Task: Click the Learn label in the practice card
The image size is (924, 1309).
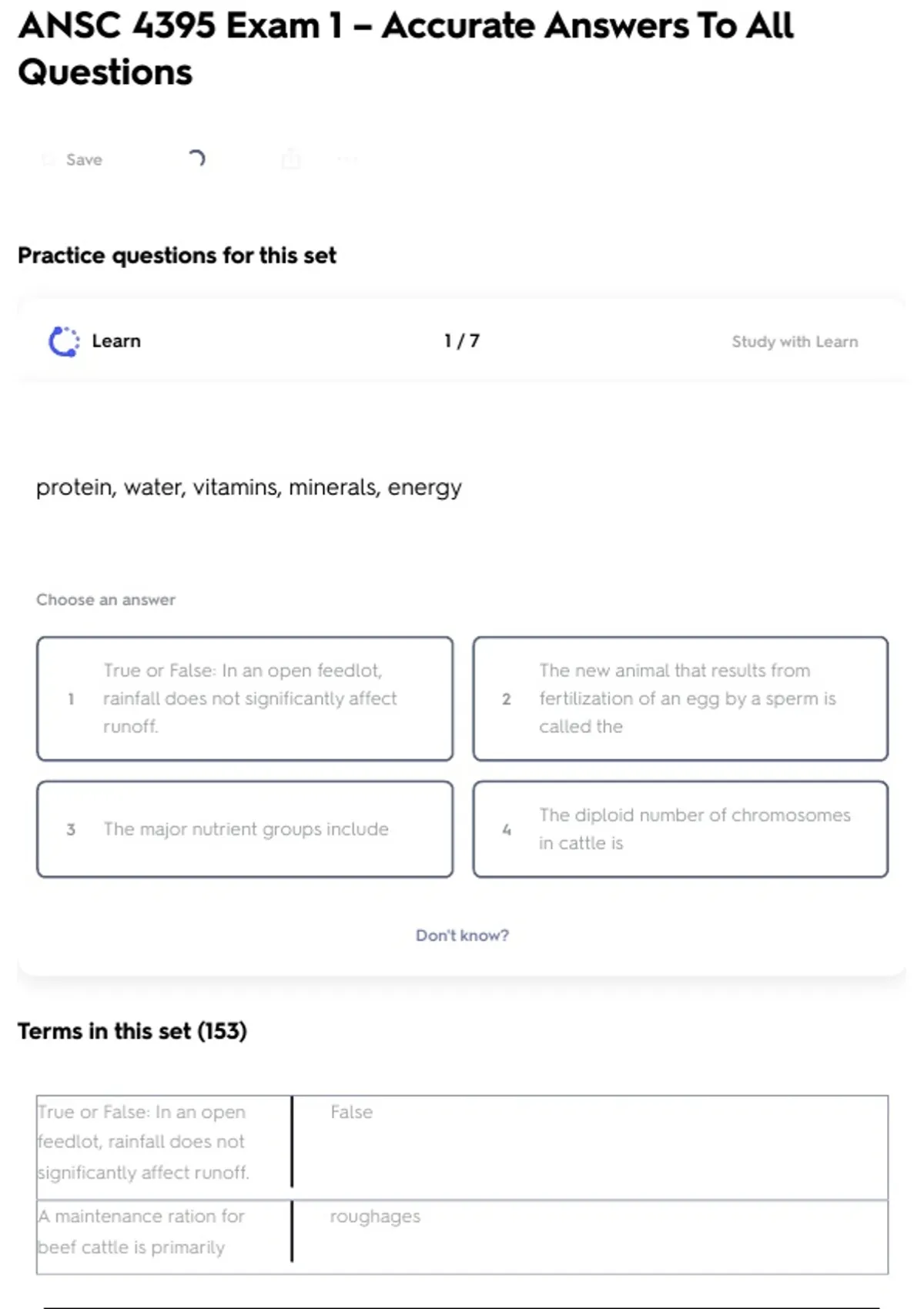Action: (116, 341)
